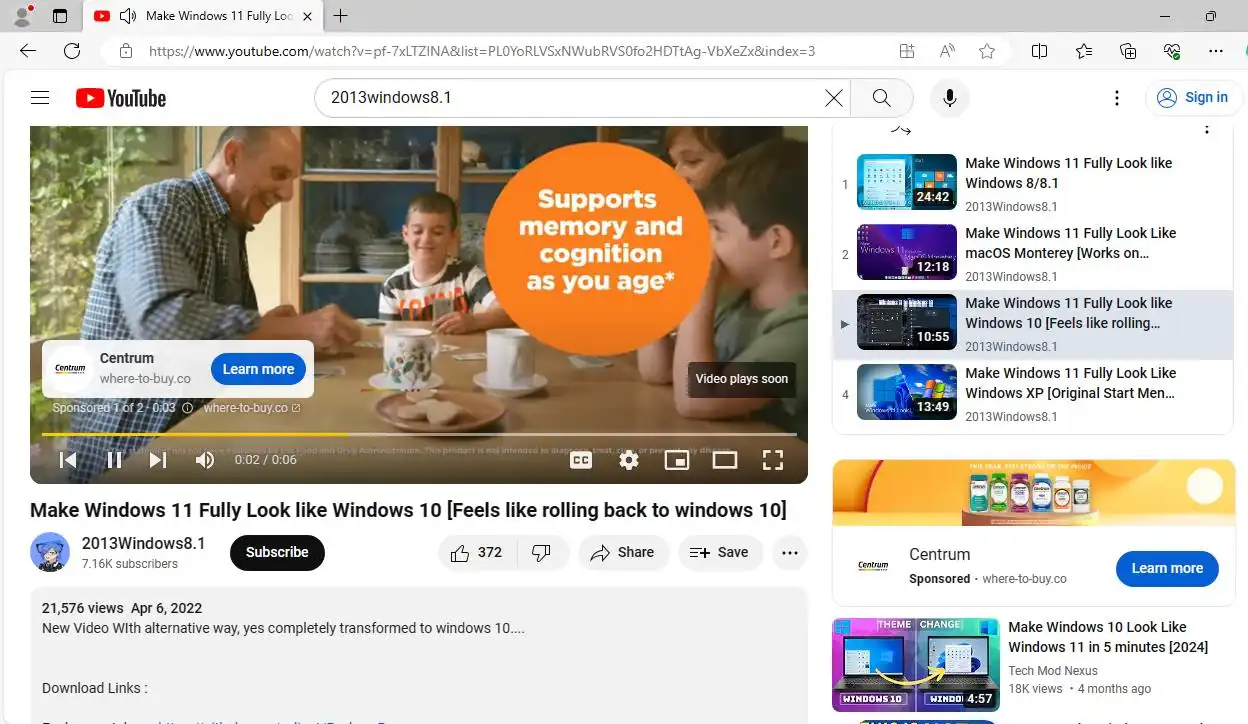The height and width of the screenshot is (724, 1248).
Task: Switch to miniplayer mode
Action: coord(677,460)
